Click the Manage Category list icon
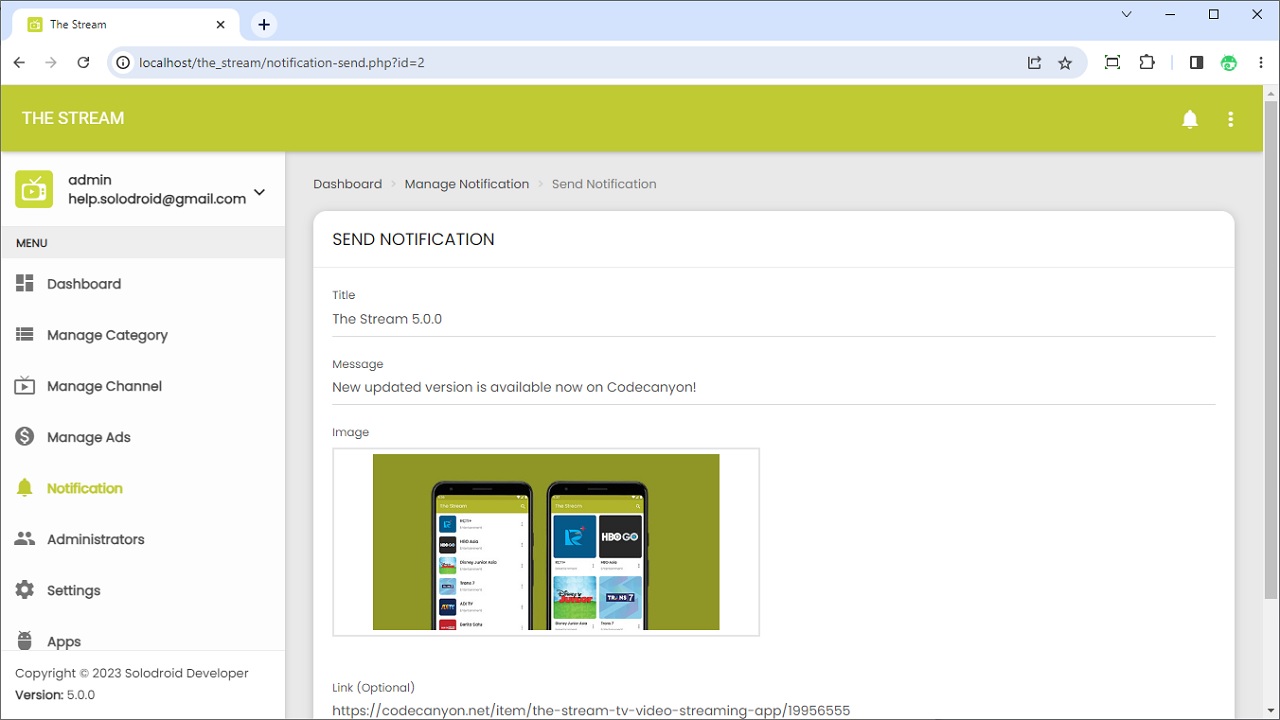 (x=25, y=335)
